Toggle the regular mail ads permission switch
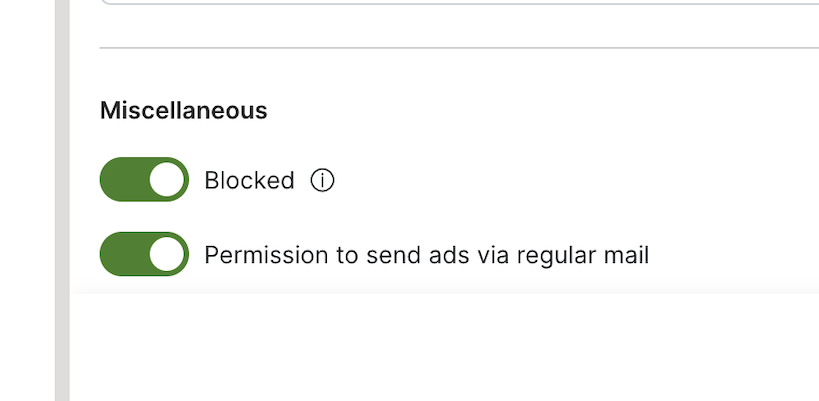 [x=144, y=255]
